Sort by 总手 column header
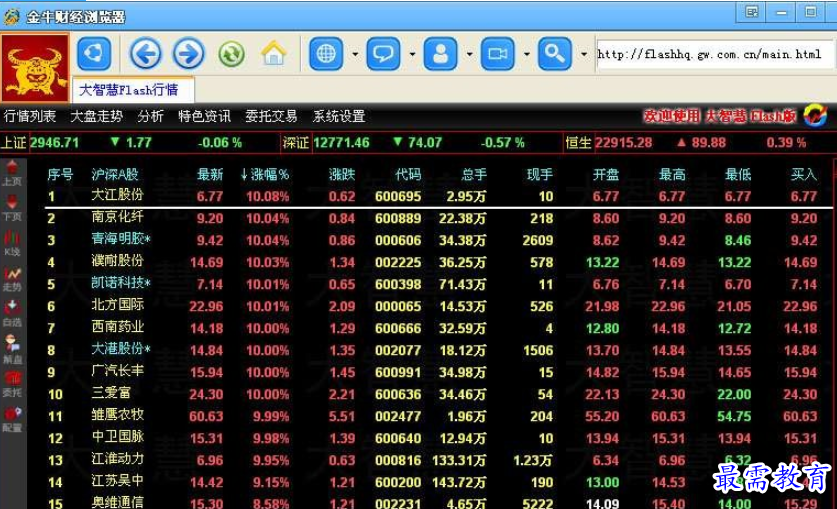The image size is (837, 509). (x=474, y=174)
